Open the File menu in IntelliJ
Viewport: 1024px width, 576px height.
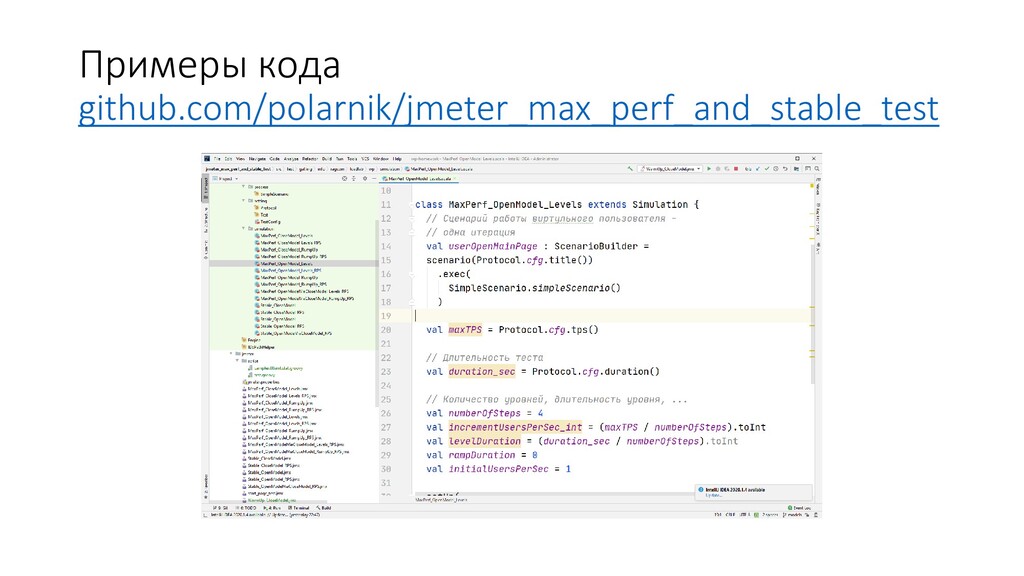coord(217,159)
